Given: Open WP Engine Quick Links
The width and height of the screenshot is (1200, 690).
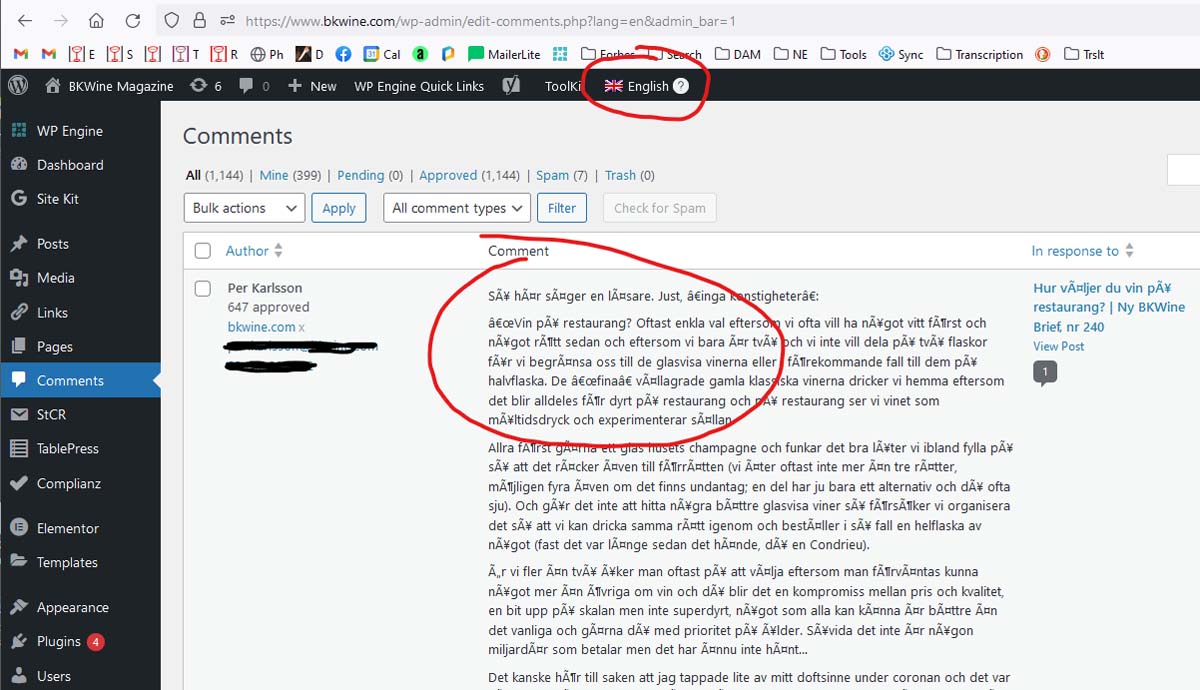Looking at the screenshot, I should 419,86.
